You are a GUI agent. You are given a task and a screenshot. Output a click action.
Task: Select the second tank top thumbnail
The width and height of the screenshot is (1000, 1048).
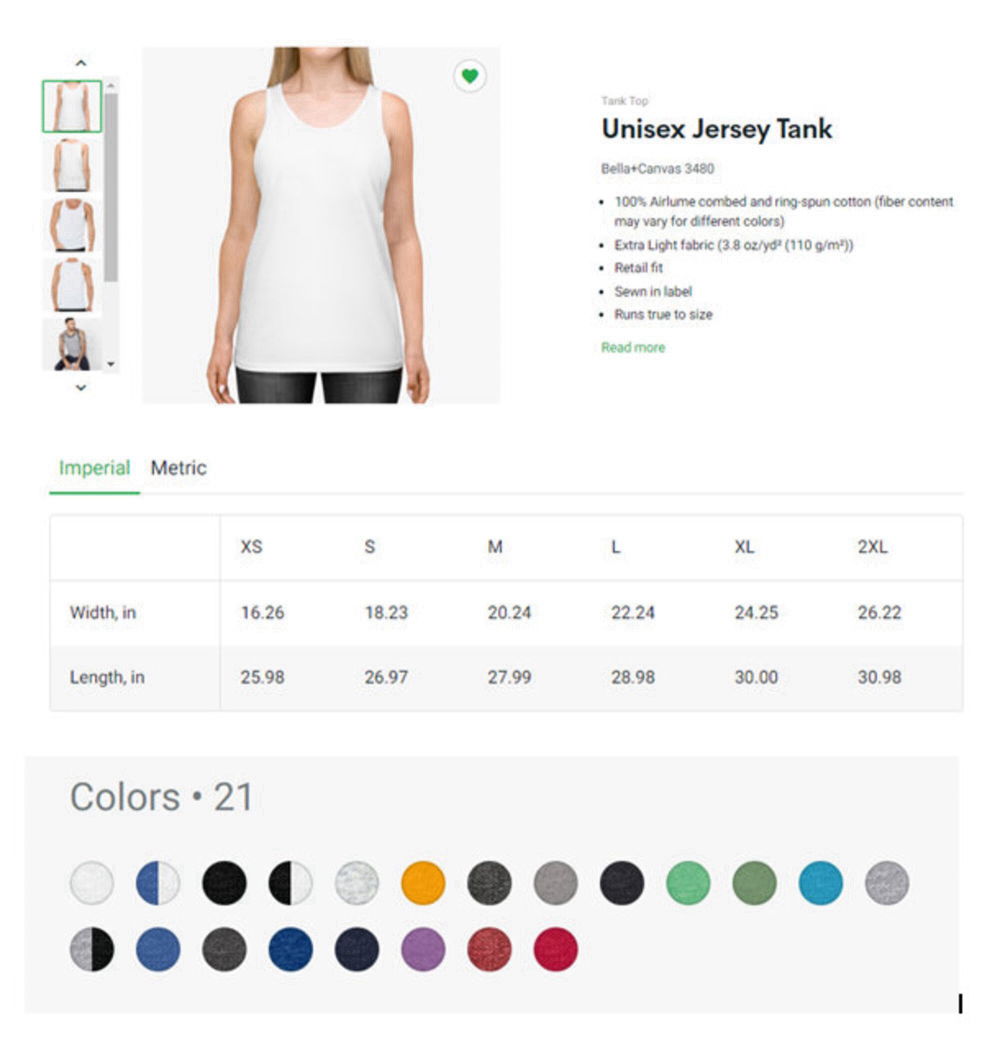coord(72,166)
